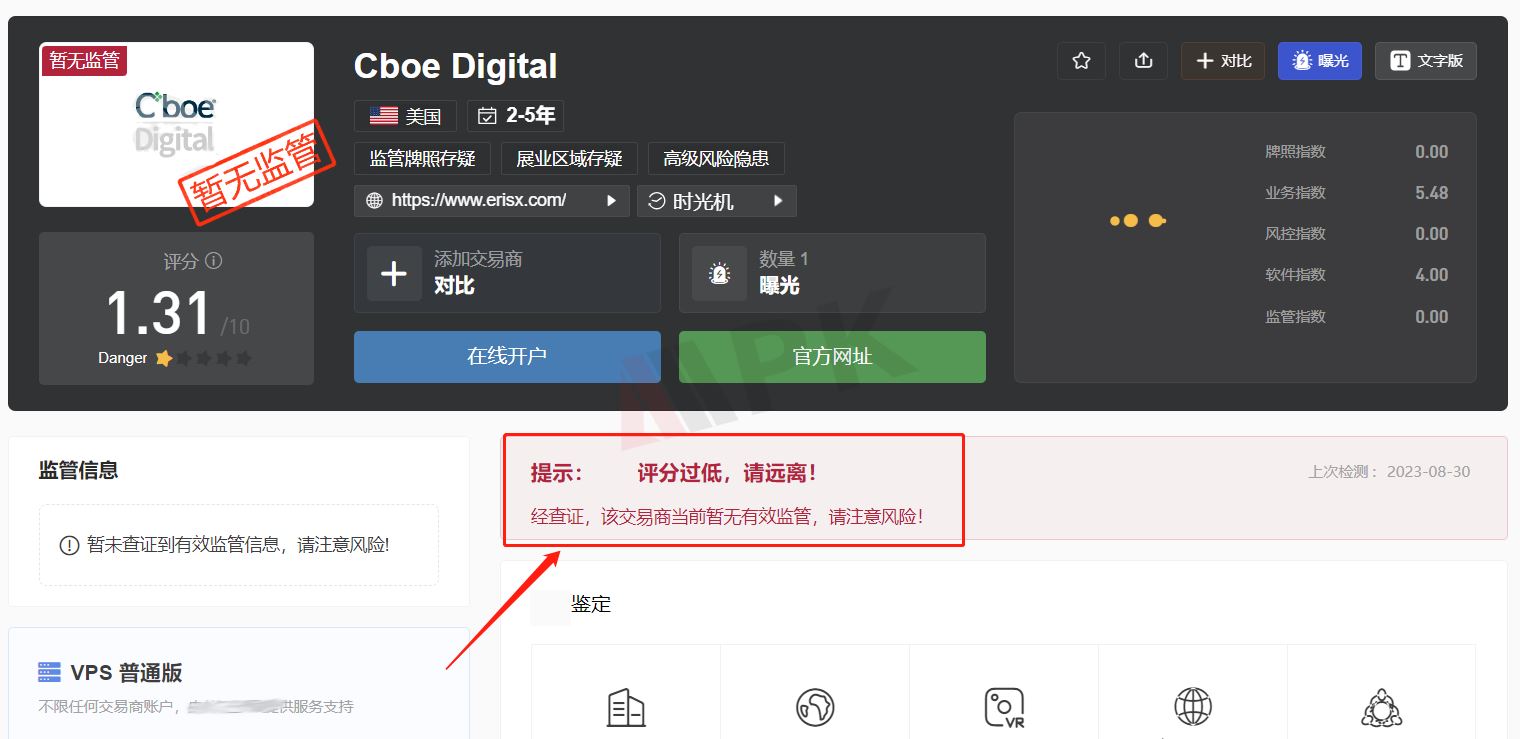Click the Cboe Digital title
Viewport: 1520px width, 739px height.
click(455, 67)
